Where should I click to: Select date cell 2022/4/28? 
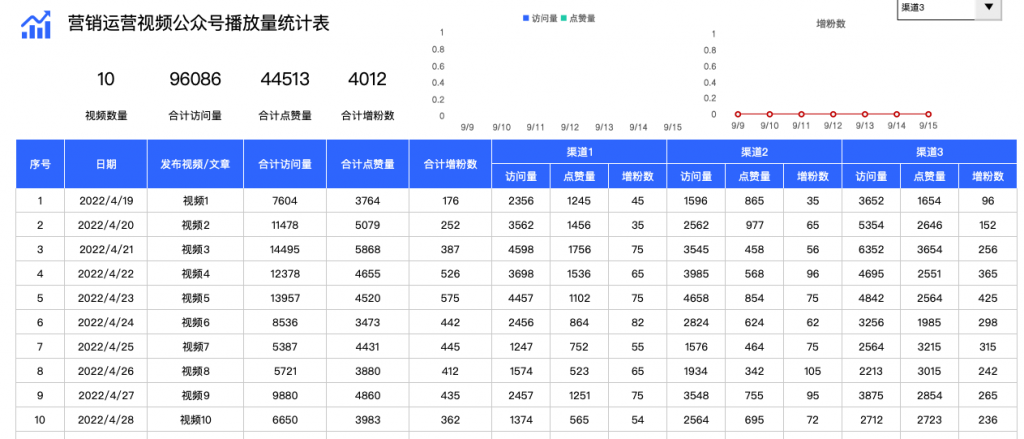(106, 419)
